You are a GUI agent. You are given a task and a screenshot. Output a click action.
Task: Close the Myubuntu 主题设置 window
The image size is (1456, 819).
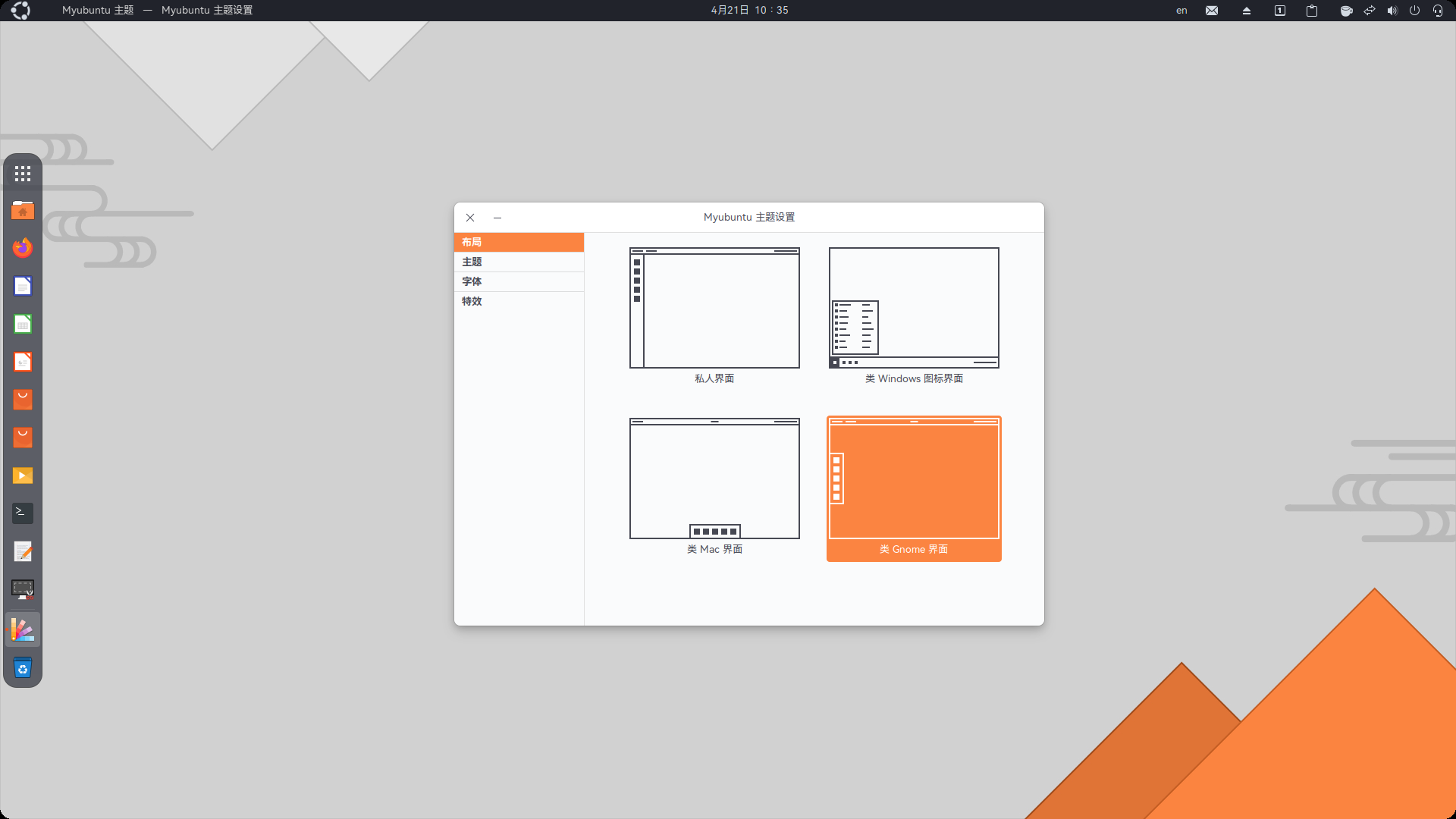(470, 218)
